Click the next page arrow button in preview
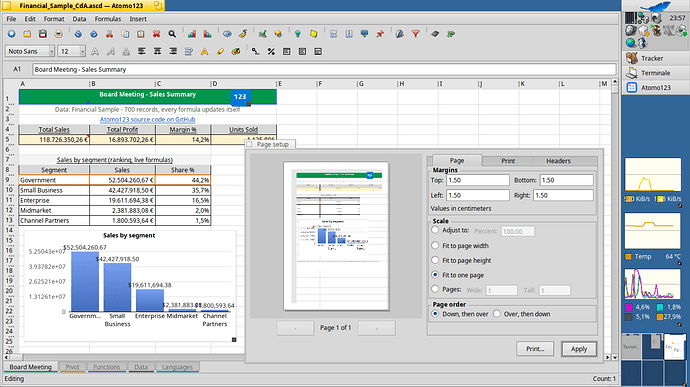This screenshot has height=387, width=690. (x=377, y=328)
